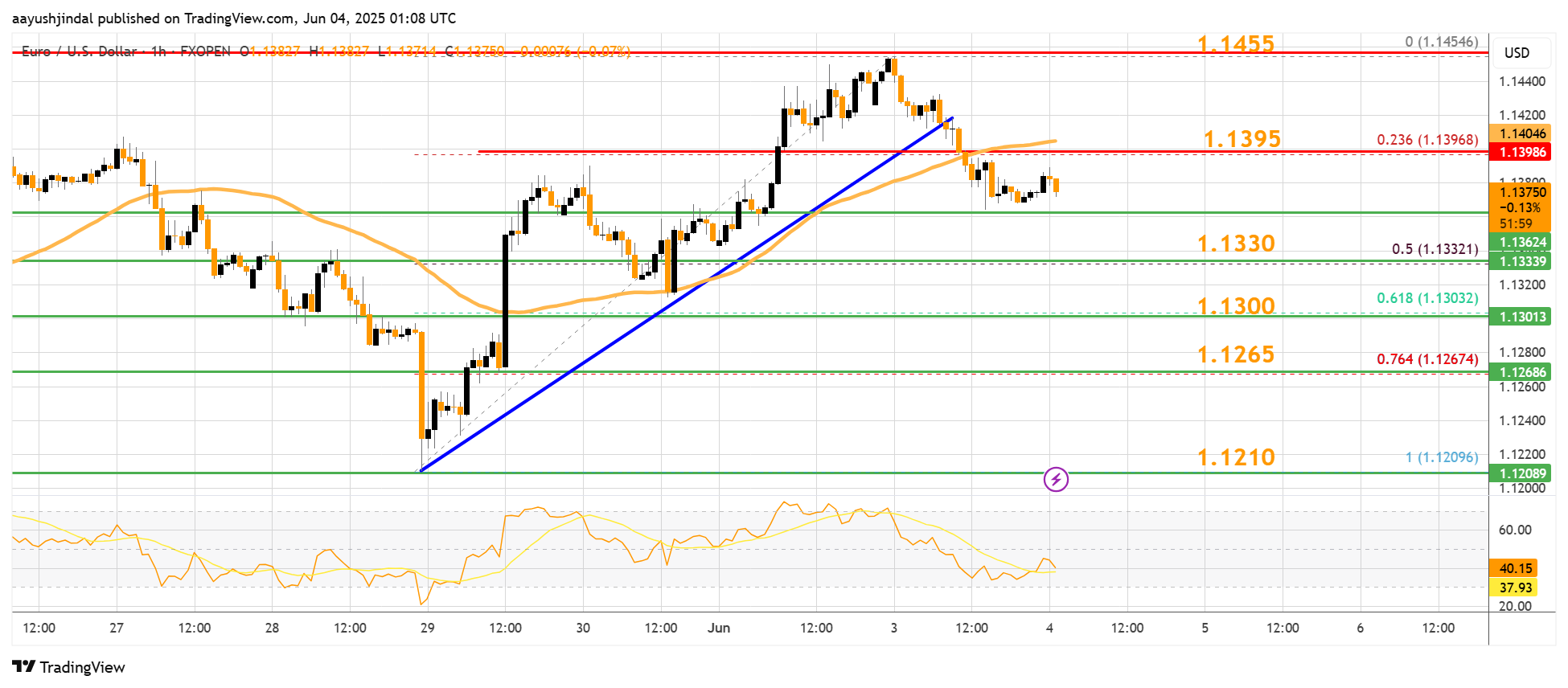
Task: Click the Jun date label on time axis
Action: 719,628
